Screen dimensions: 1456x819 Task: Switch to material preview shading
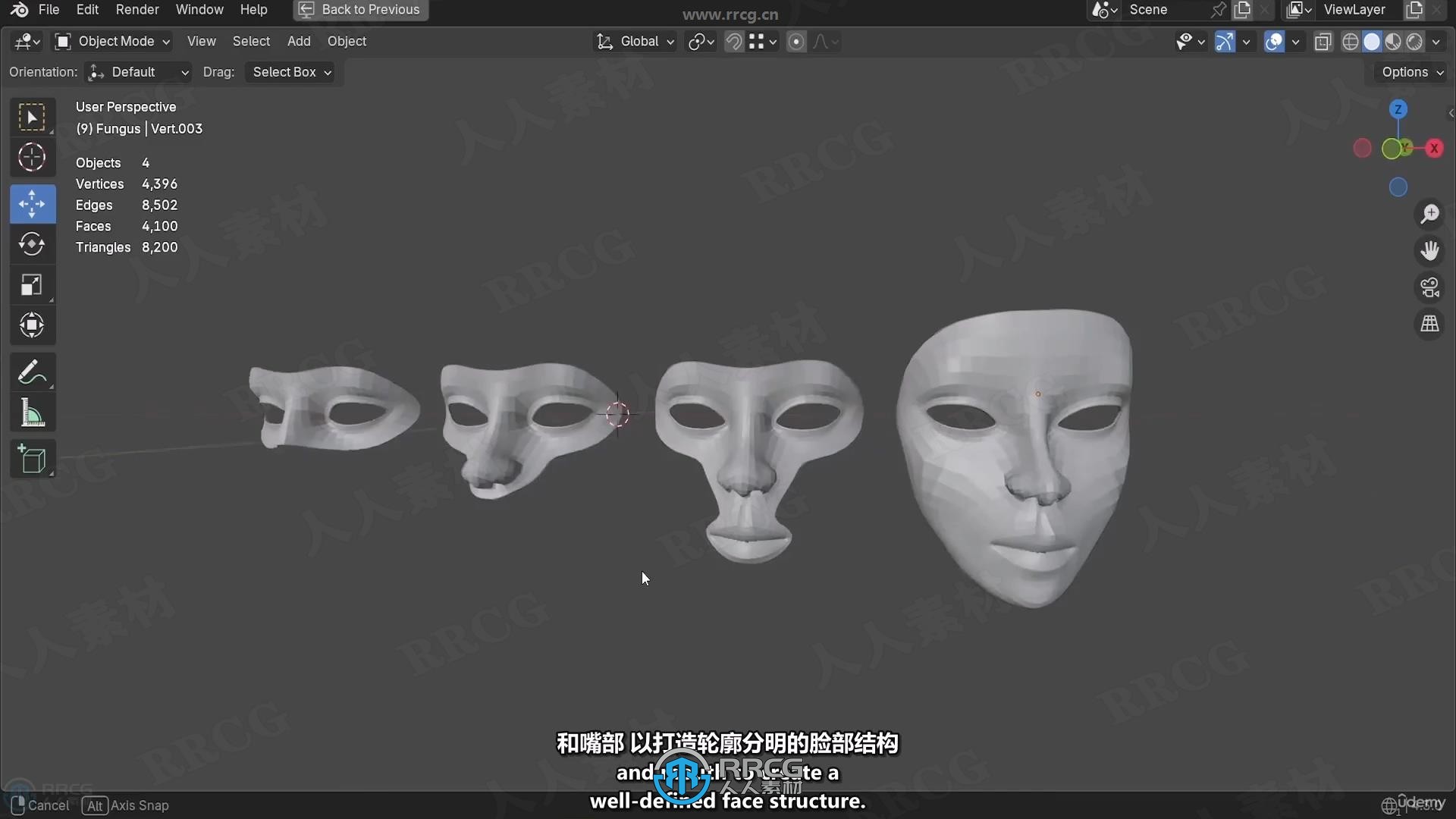click(x=1393, y=42)
